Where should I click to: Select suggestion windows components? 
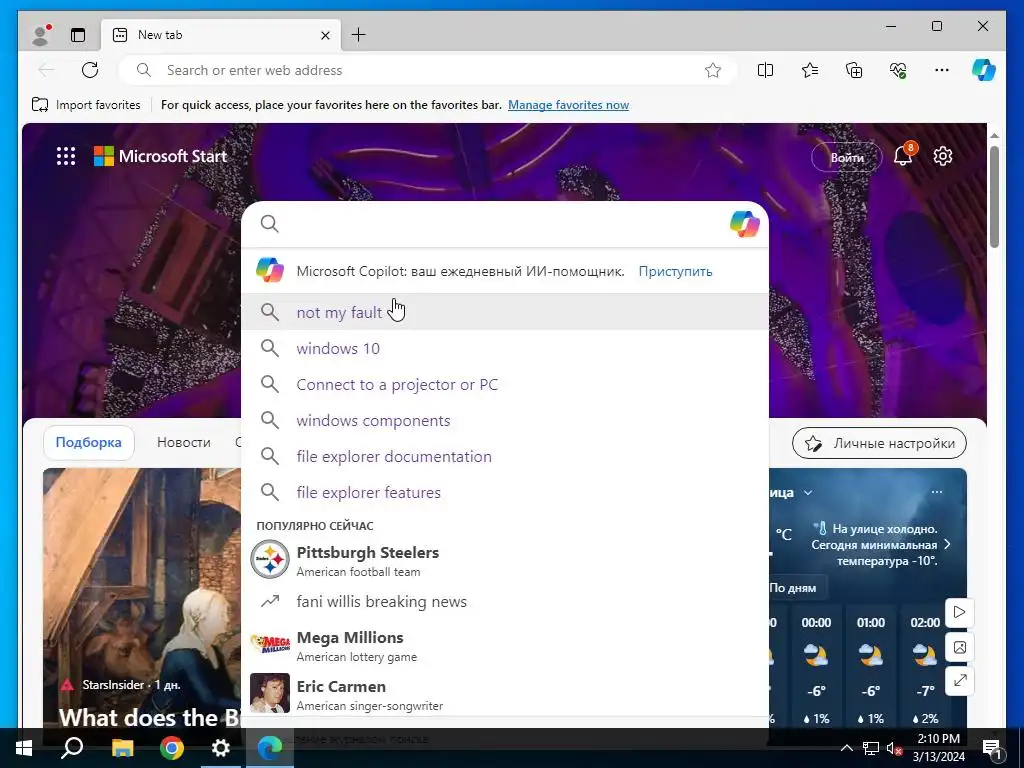click(505, 420)
